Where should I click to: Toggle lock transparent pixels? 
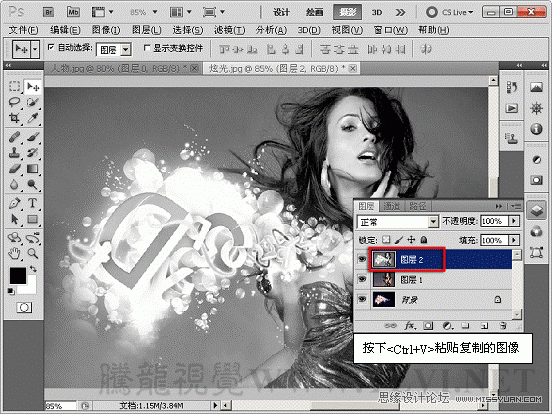click(386, 240)
